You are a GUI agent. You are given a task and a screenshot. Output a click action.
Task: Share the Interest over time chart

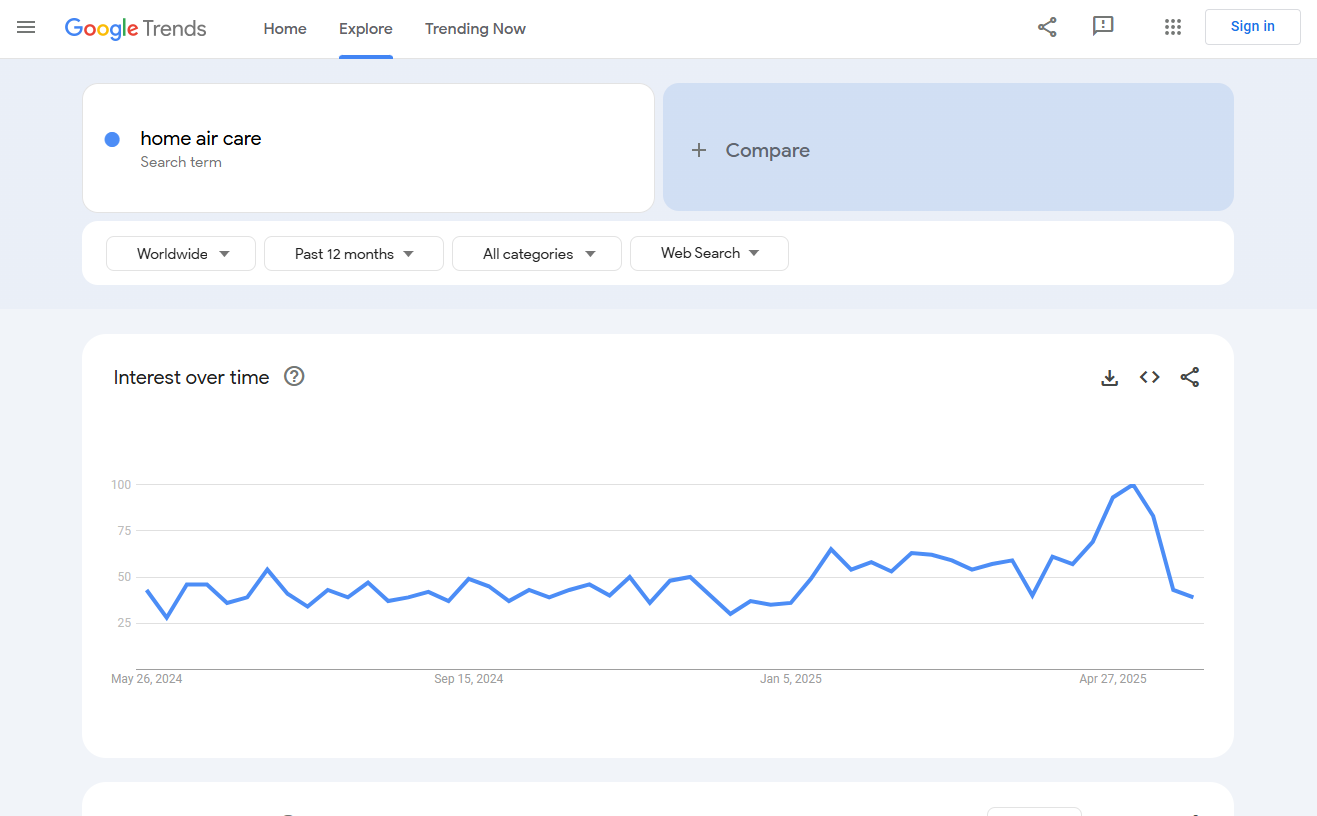point(1189,378)
